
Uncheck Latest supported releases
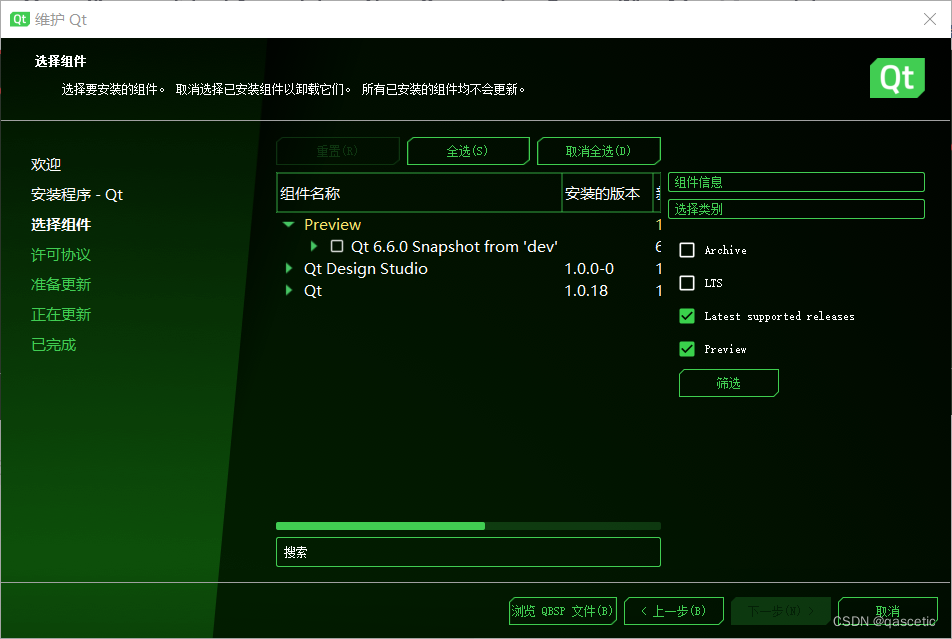point(687,316)
